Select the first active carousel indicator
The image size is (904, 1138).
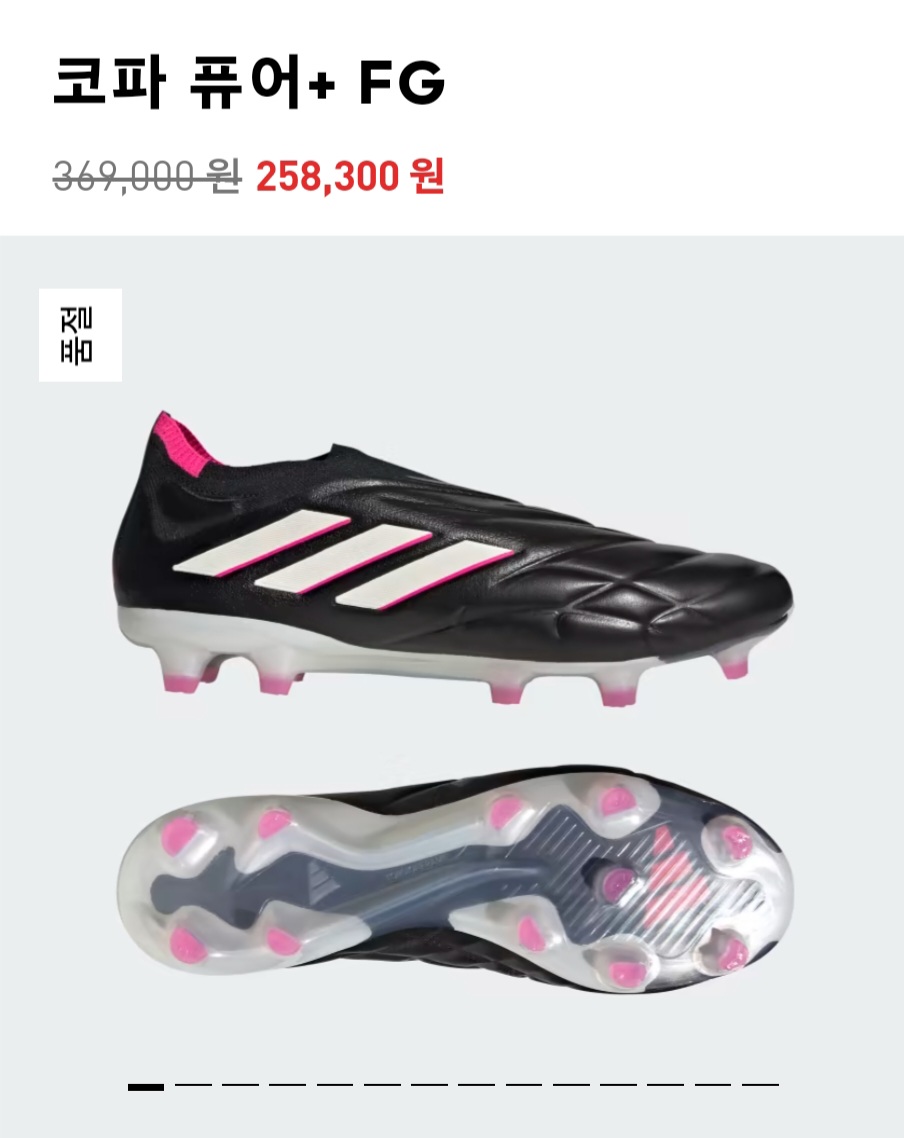(146, 1086)
